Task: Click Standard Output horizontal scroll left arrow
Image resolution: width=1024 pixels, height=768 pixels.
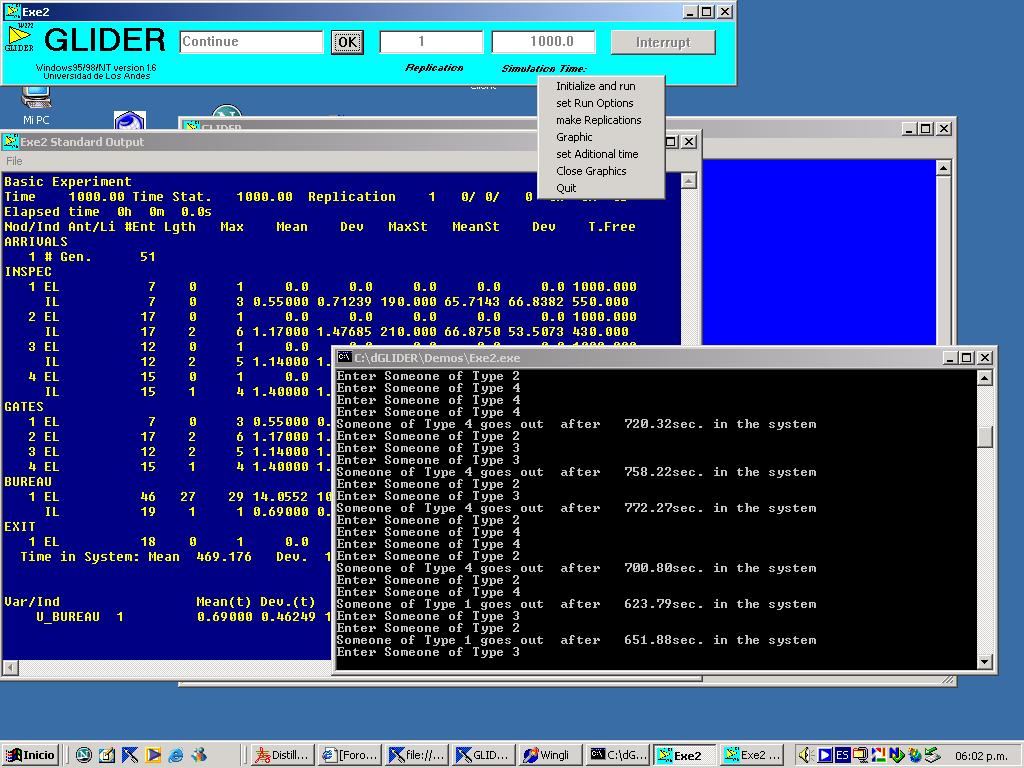Action: 10,667
